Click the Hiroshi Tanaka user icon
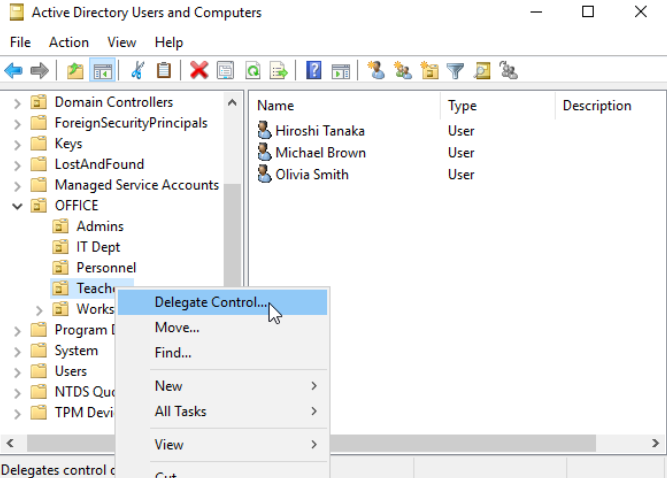667x478 pixels. [x=264, y=130]
